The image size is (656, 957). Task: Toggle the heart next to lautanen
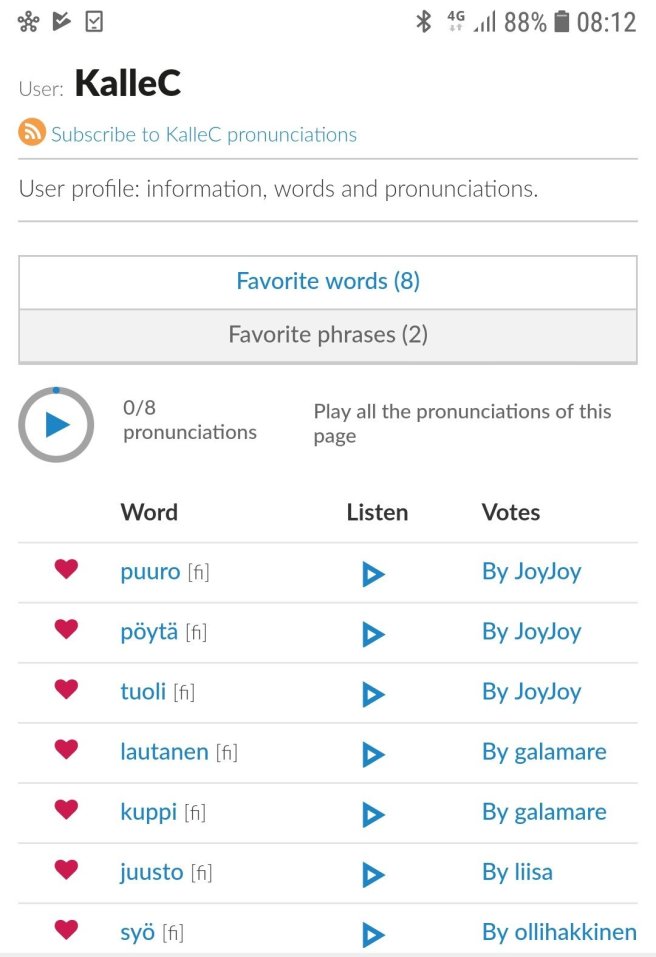[66, 749]
